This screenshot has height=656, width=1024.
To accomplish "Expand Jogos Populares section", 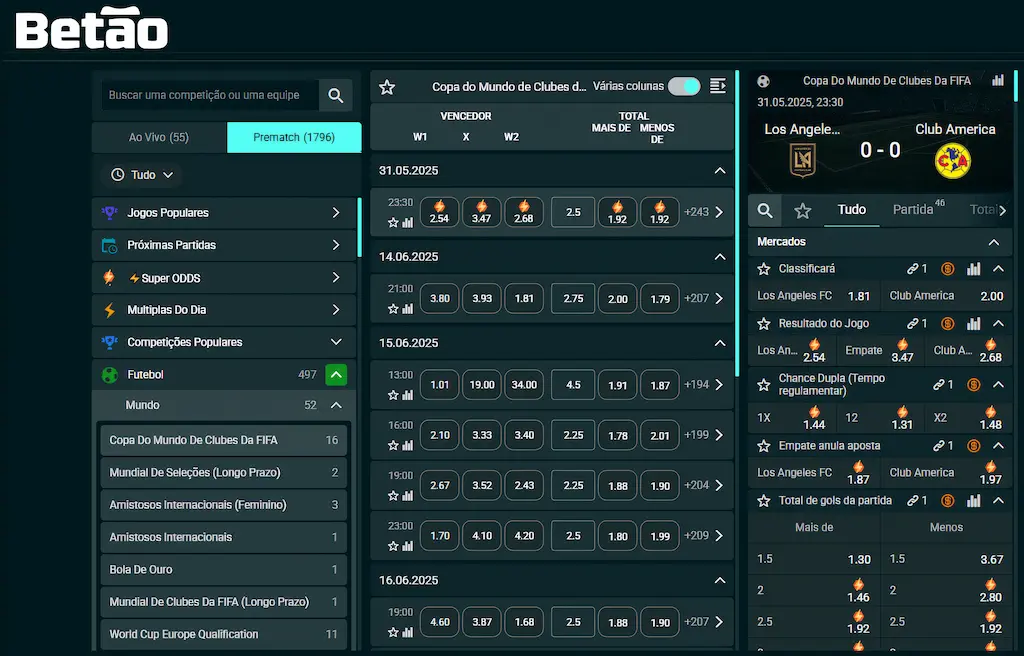I will point(224,213).
